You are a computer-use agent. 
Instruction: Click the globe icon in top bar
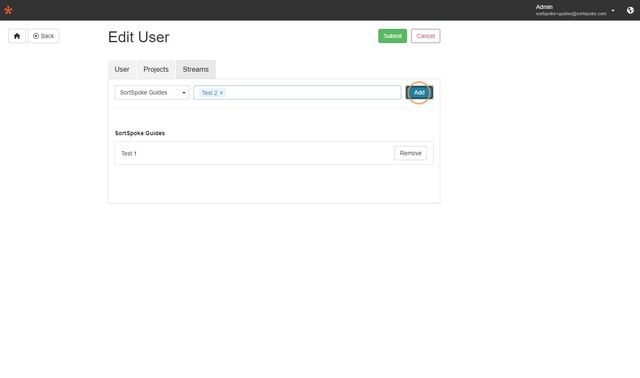point(630,10)
